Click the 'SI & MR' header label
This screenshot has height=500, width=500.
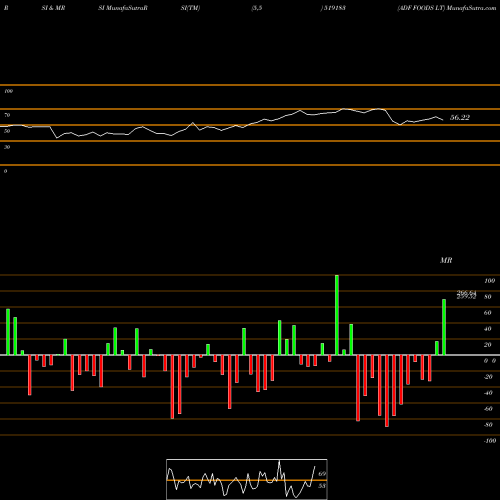pyautogui.click(x=53, y=8)
